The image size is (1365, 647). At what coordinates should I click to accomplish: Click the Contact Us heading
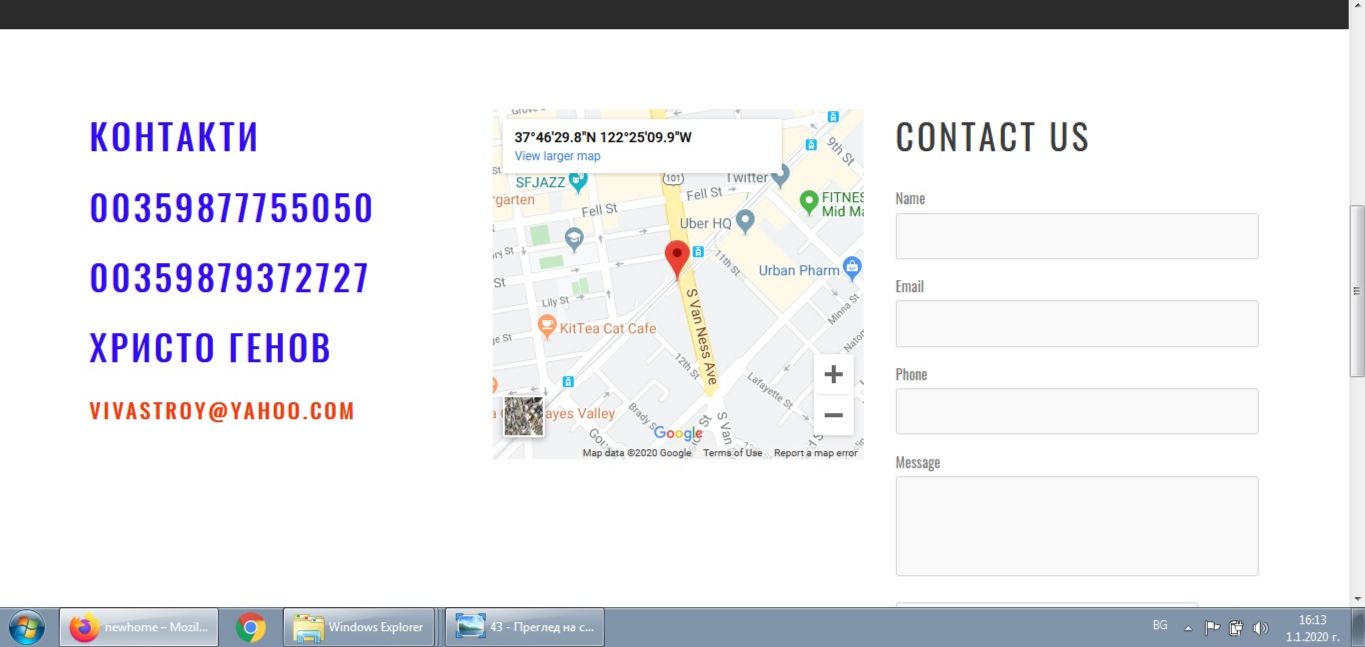click(992, 137)
